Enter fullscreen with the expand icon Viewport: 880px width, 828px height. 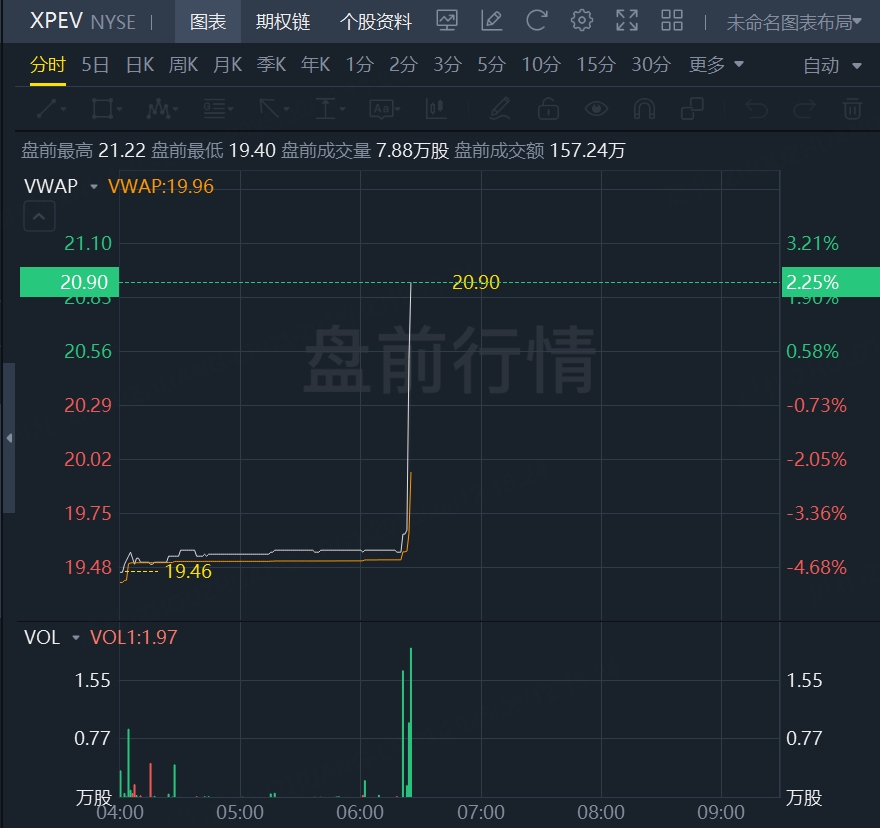click(627, 21)
